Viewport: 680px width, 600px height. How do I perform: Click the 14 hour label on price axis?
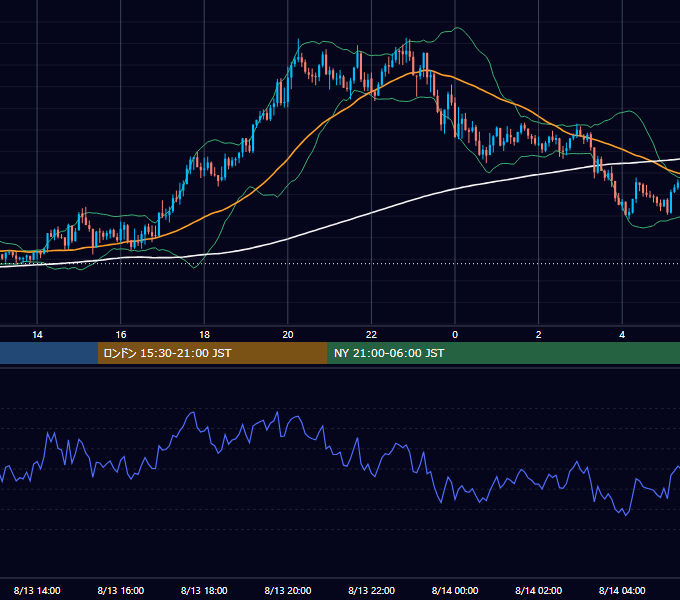point(37,335)
